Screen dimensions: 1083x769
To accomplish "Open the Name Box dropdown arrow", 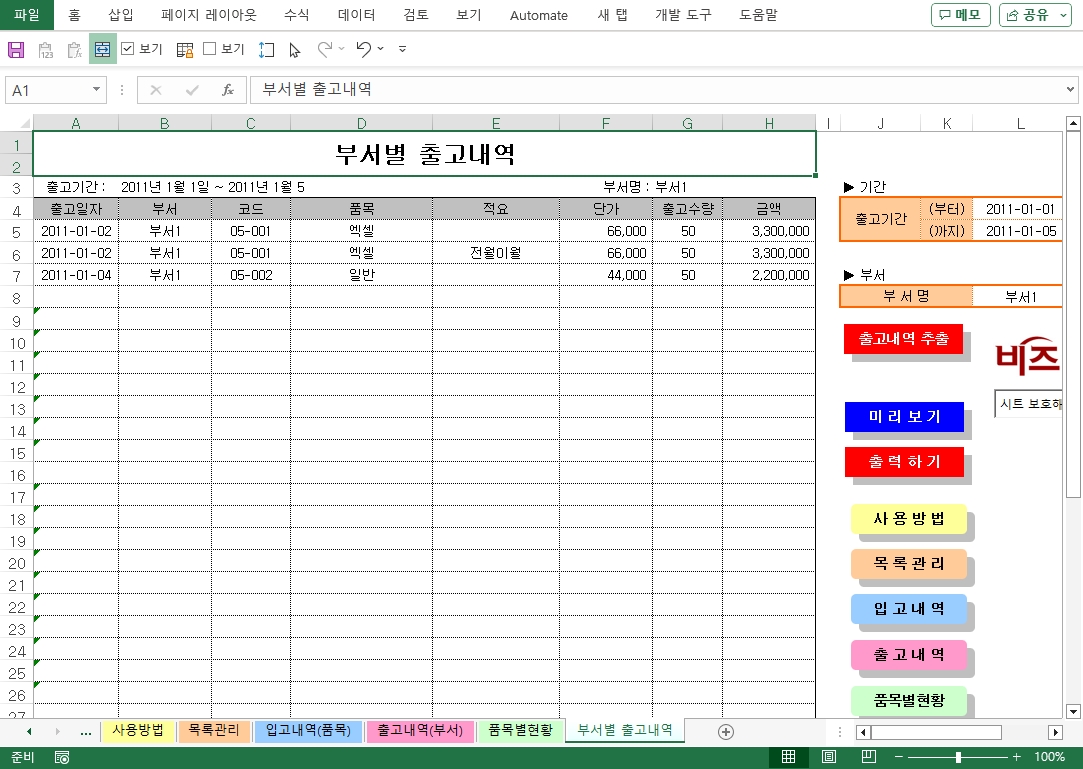I will point(97,90).
